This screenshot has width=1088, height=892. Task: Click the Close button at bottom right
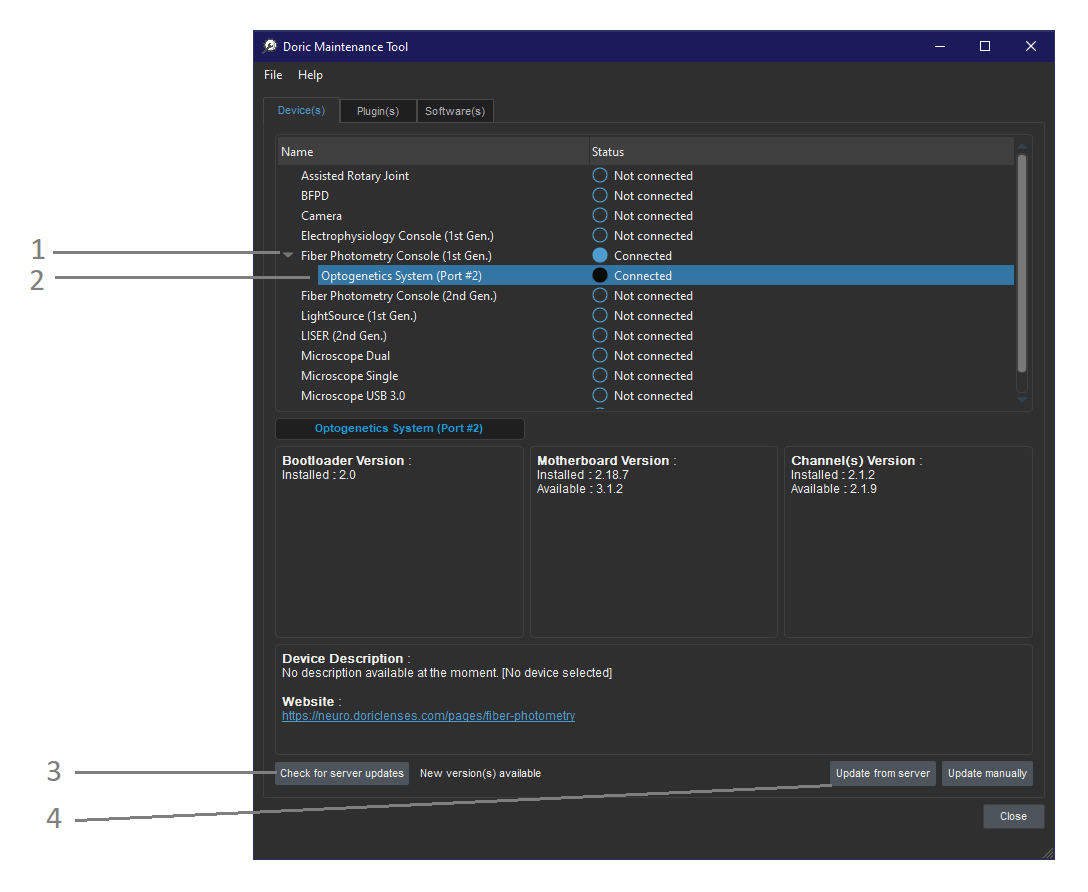coord(1013,816)
